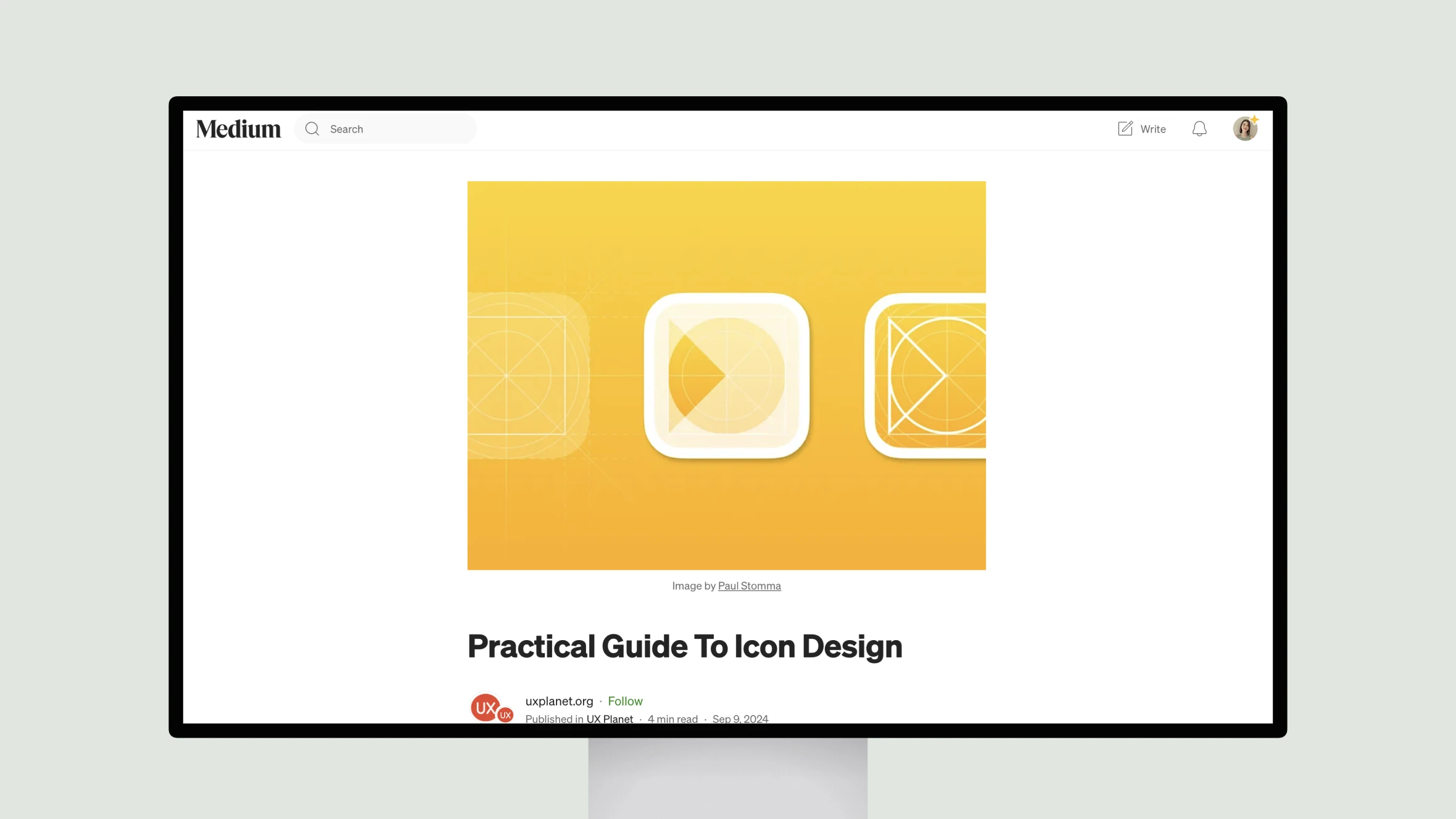The width and height of the screenshot is (1456, 819).
Task: Click the Medium home logo
Action: pyautogui.click(x=237, y=128)
